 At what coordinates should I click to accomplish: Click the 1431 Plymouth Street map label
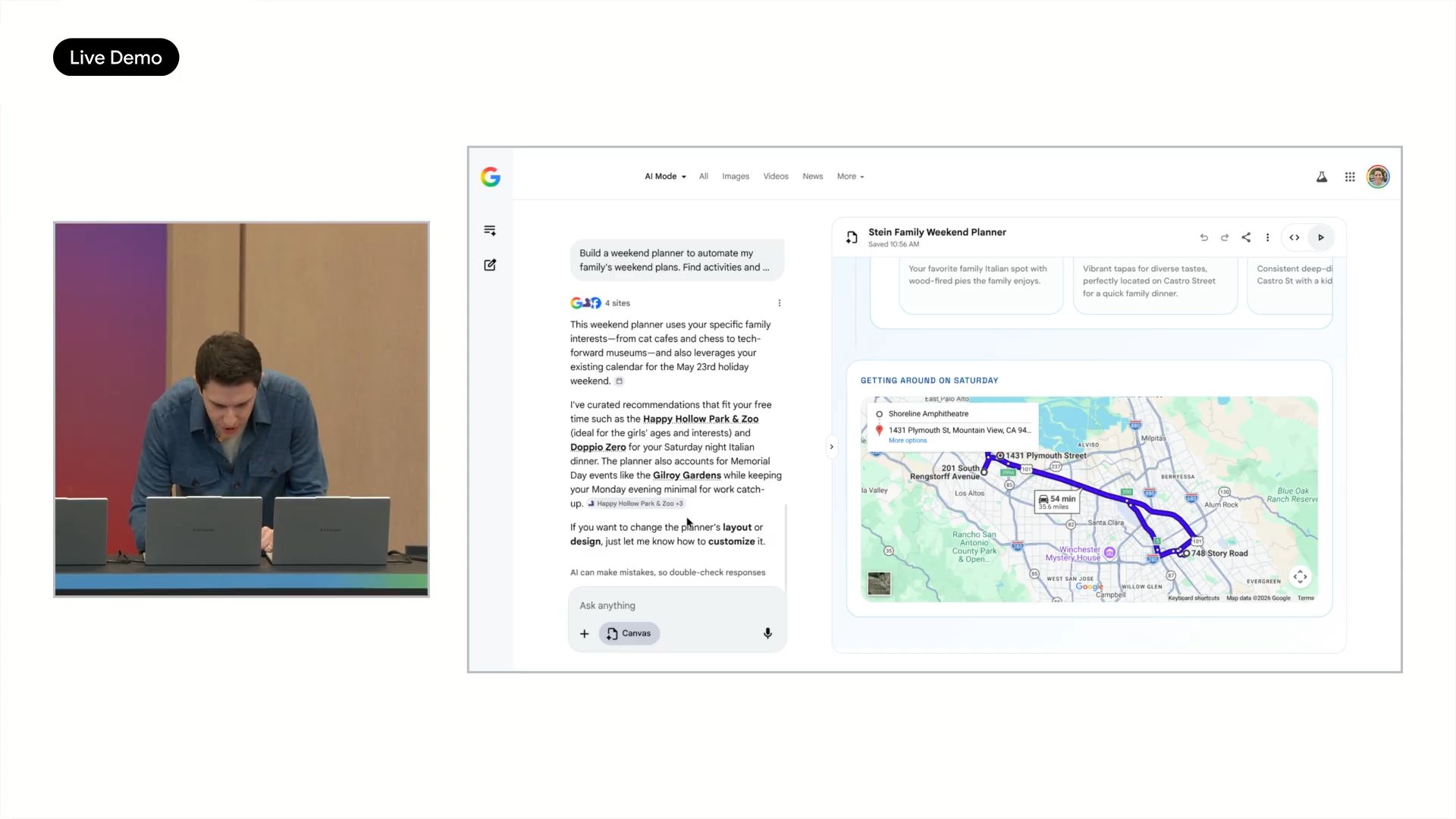point(1046,456)
